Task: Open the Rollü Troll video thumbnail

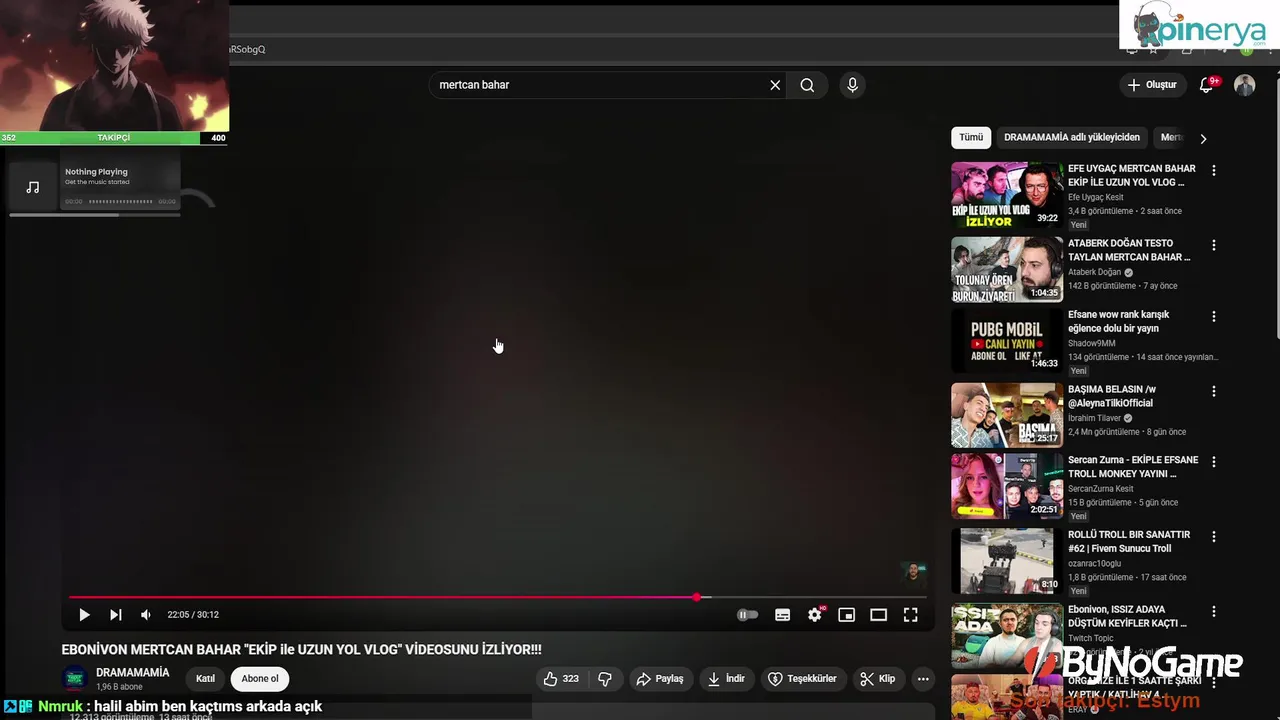Action: pos(1007,561)
